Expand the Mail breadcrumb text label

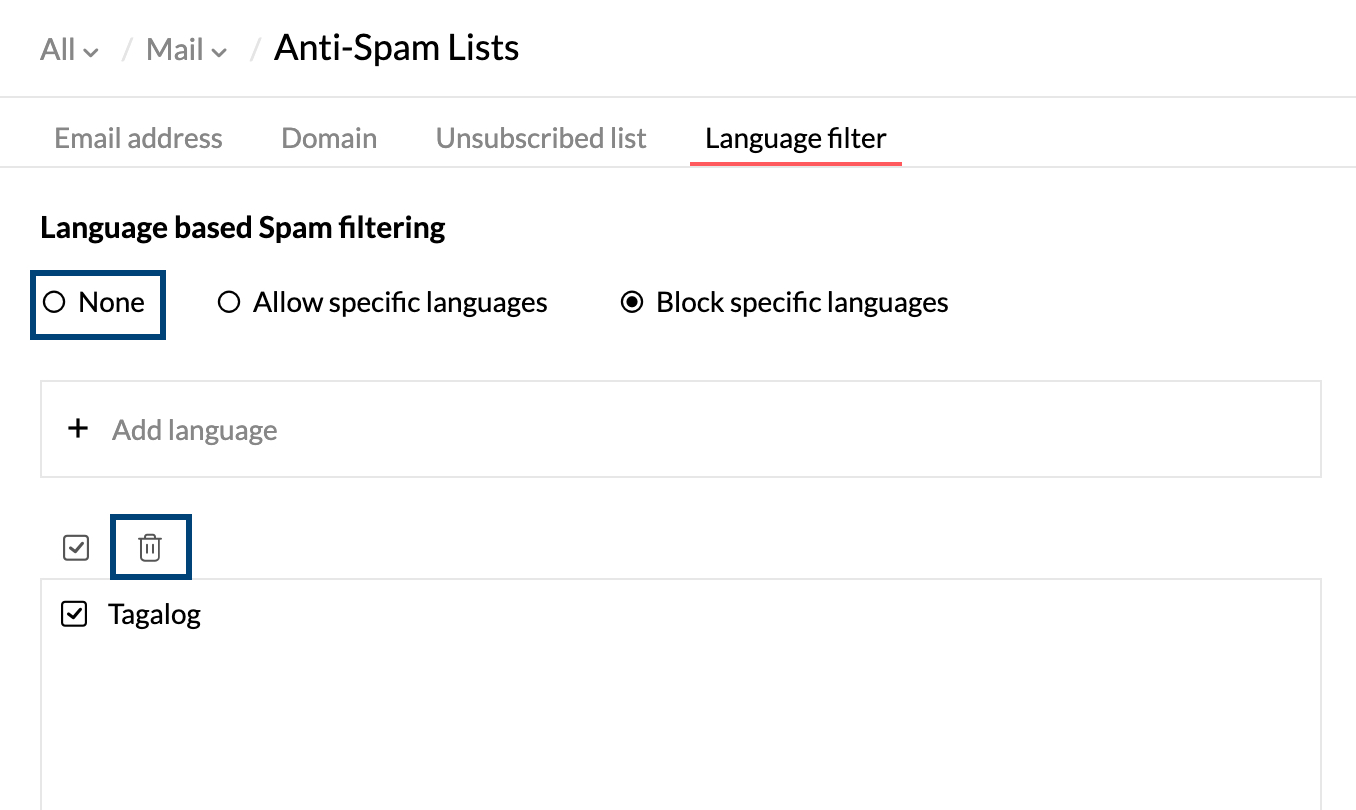175,49
